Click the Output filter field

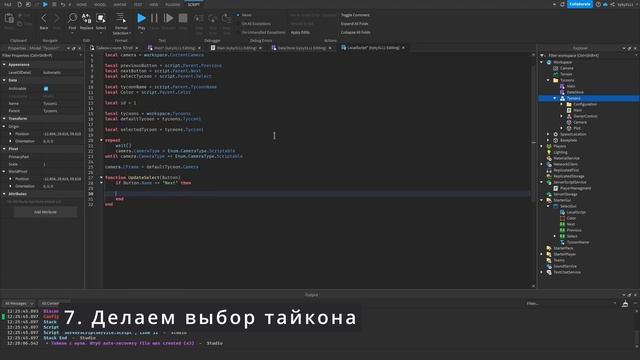click(x=571, y=303)
